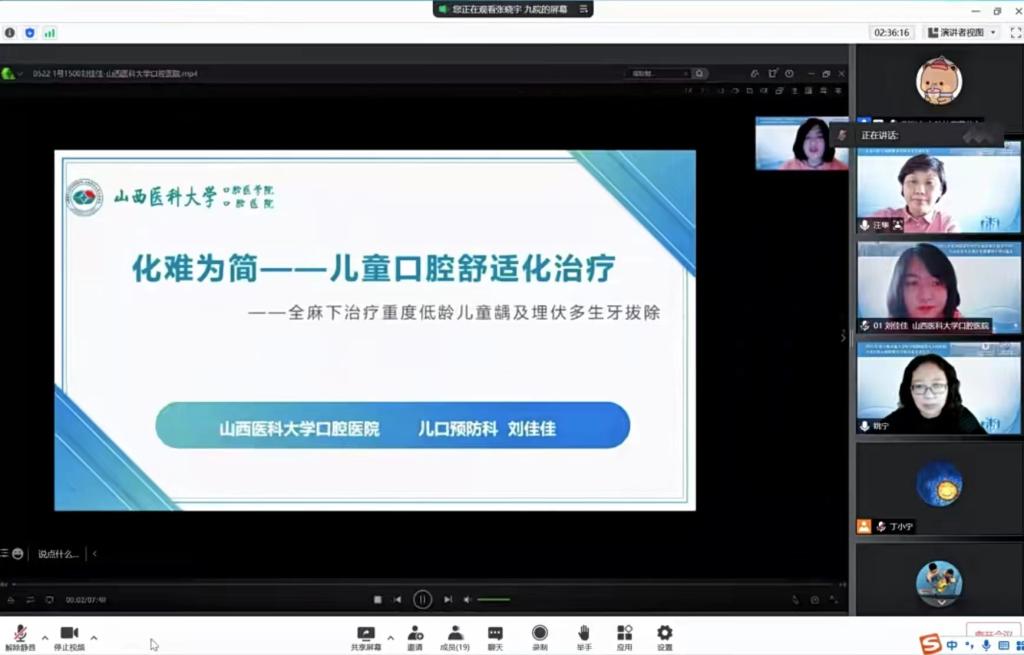Open the 应用 apps menu
This screenshot has height=655, width=1024.
(x=624, y=638)
